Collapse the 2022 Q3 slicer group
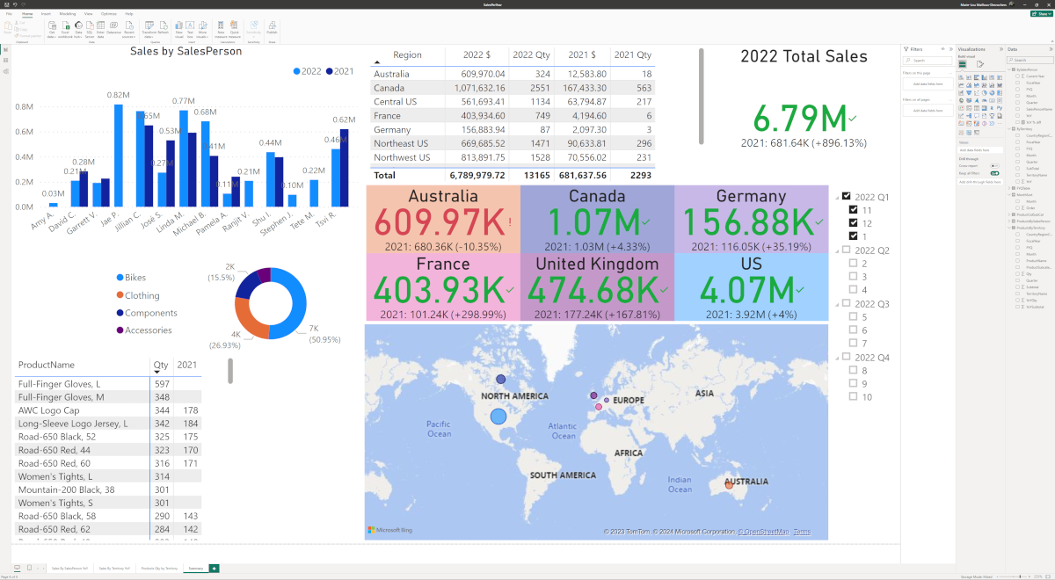This screenshot has height=580, width=1055. point(838,304)
